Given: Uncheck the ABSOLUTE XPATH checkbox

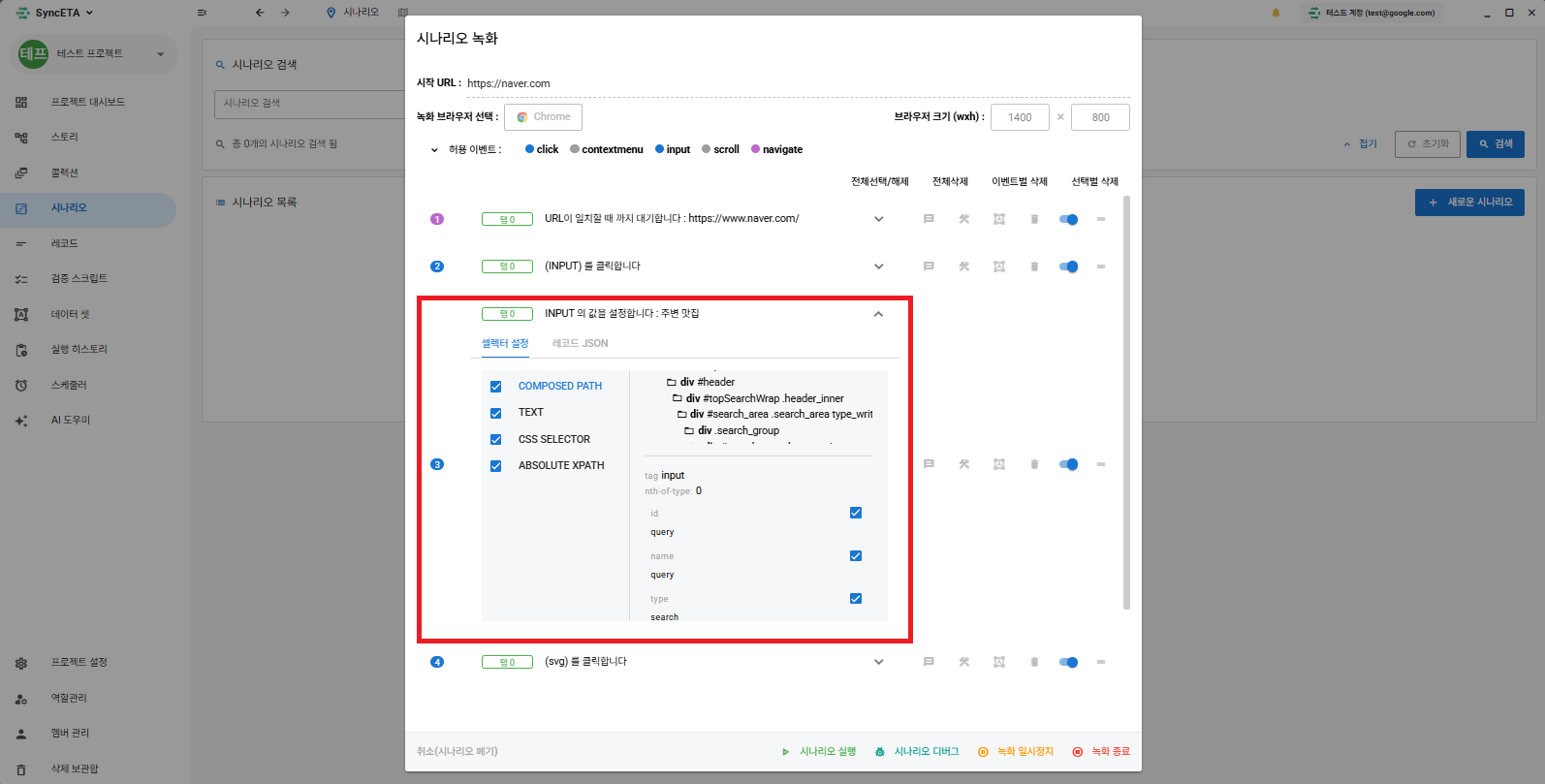Looking at the screenshot, I should click(496, 466).
